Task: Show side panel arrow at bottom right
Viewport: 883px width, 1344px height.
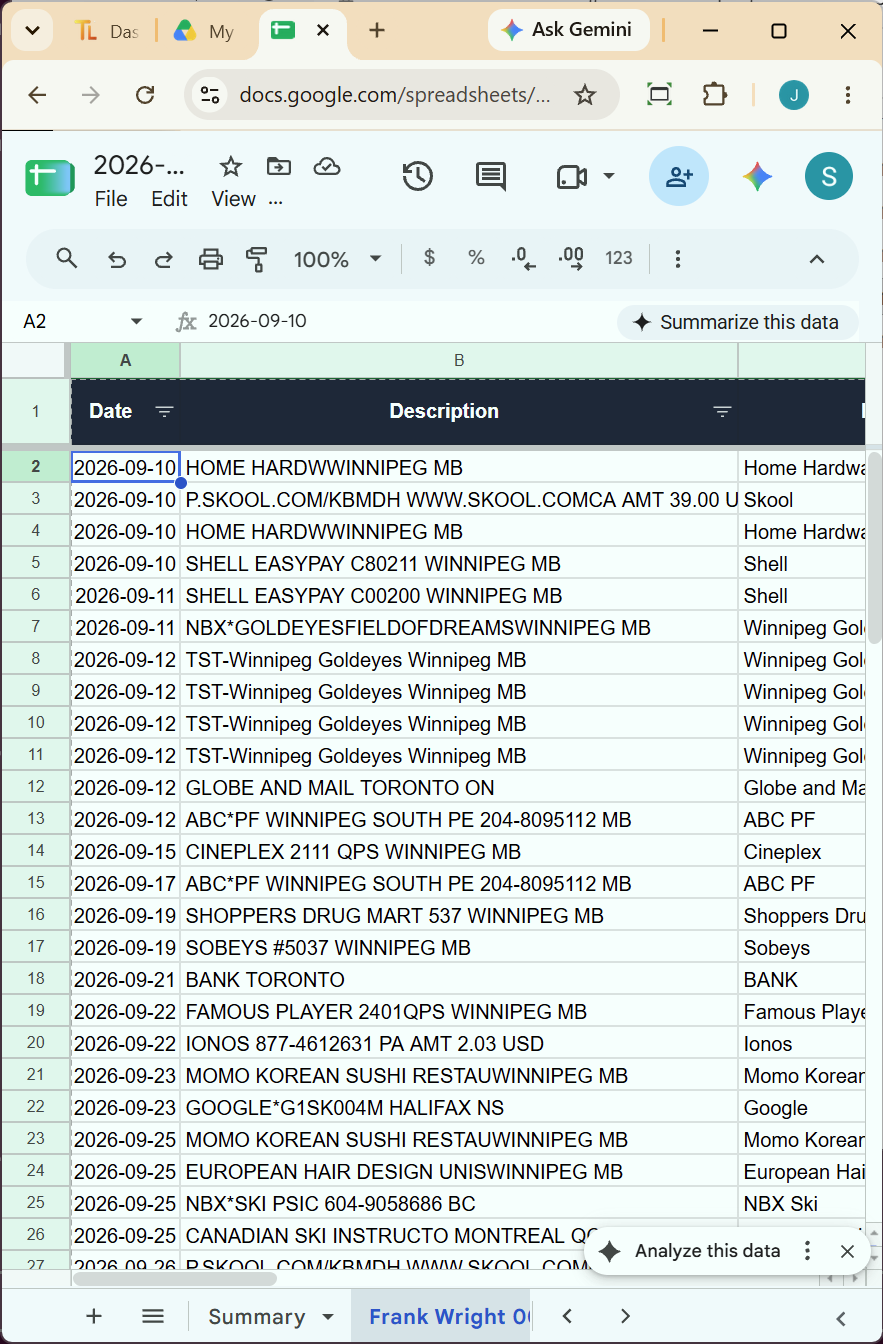Action: point(841,1317)
